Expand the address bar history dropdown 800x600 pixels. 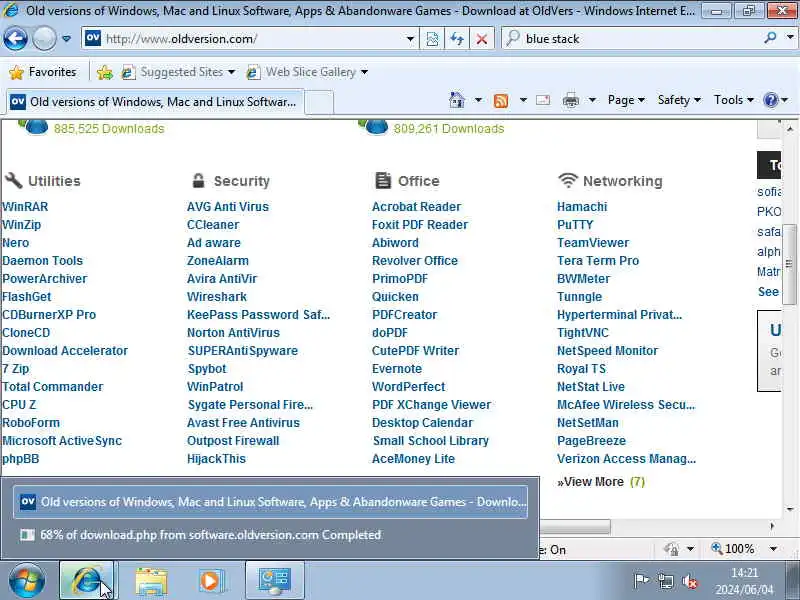pyautogui.click(x=410, y=39)
